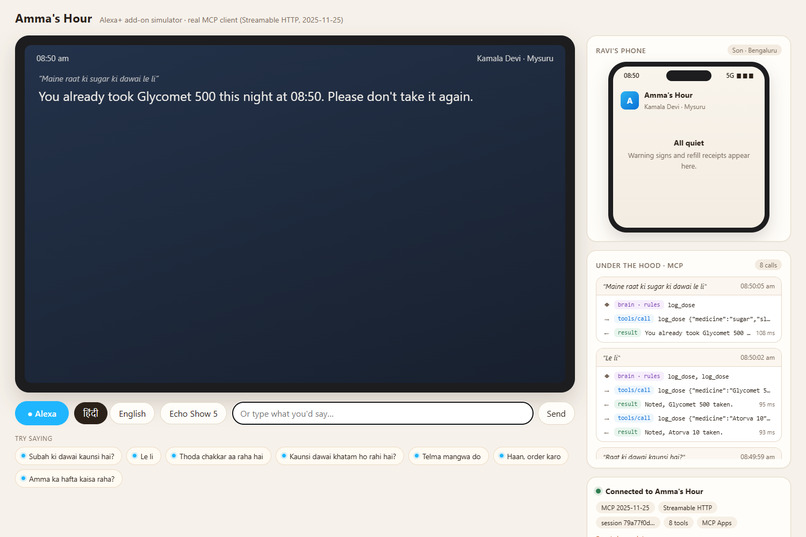The image size is (806, 537).
Task: Select the 'Le li' suggestion chip
Action: (x=143, y=456)
